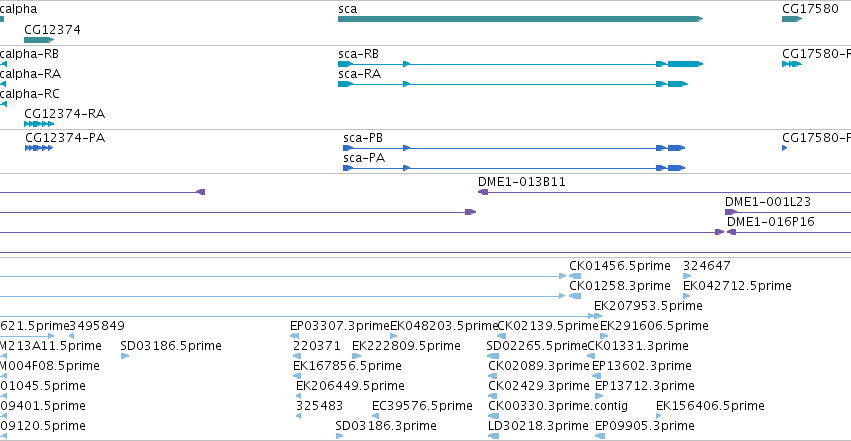Select the DME1-001L23 BAC label
The height and width of the screenshot is (441, 851).
(x=768, y=202)
